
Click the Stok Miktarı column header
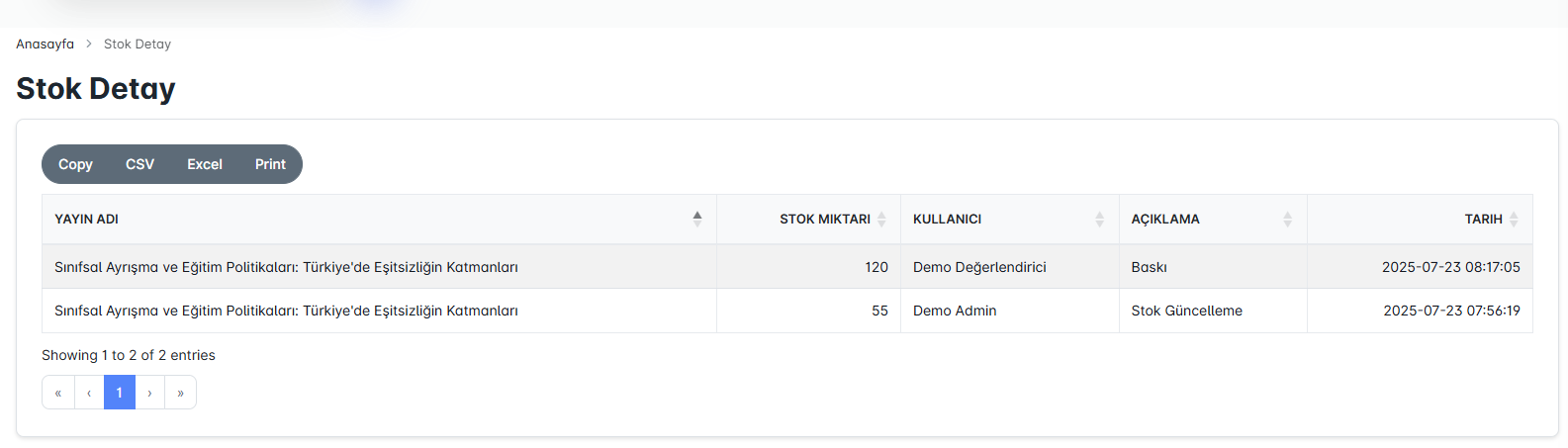click(x=824, y=220)
